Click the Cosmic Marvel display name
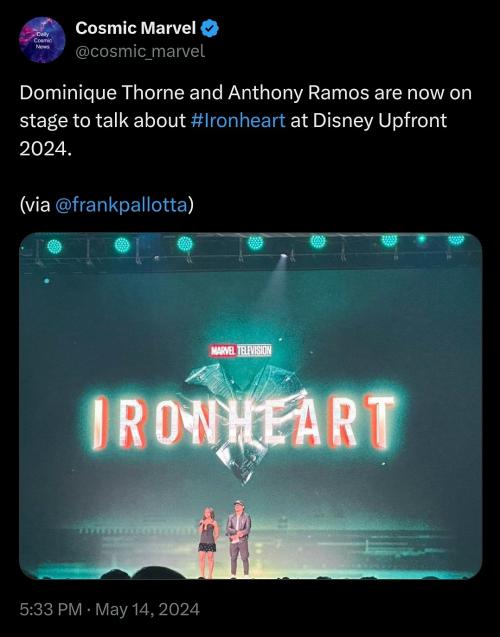The image size is (500, 637). coord(136,28)
